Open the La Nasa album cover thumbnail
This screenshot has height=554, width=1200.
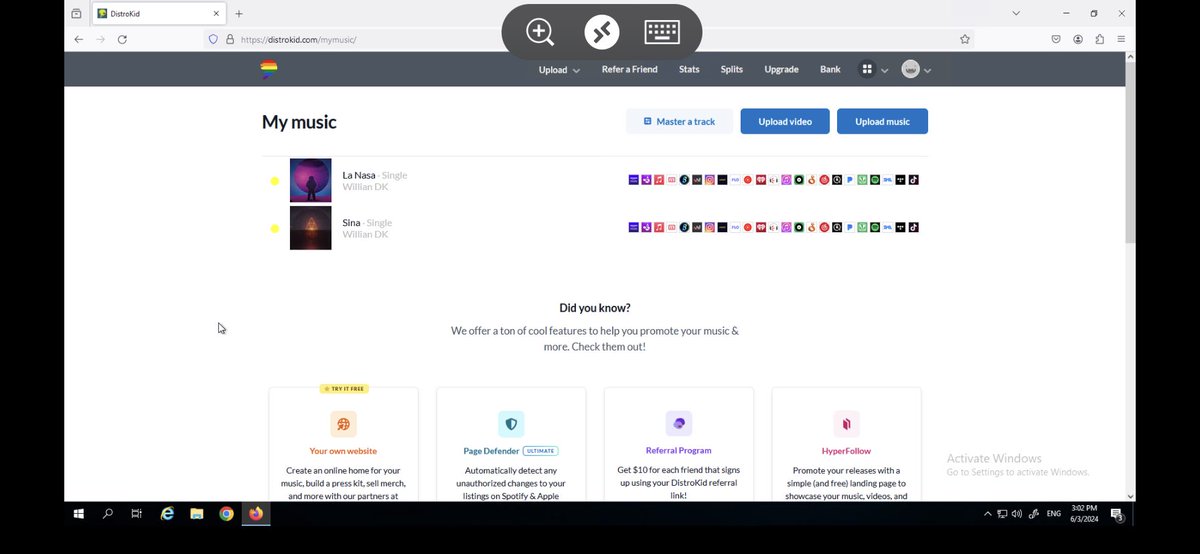pos(310,180)
